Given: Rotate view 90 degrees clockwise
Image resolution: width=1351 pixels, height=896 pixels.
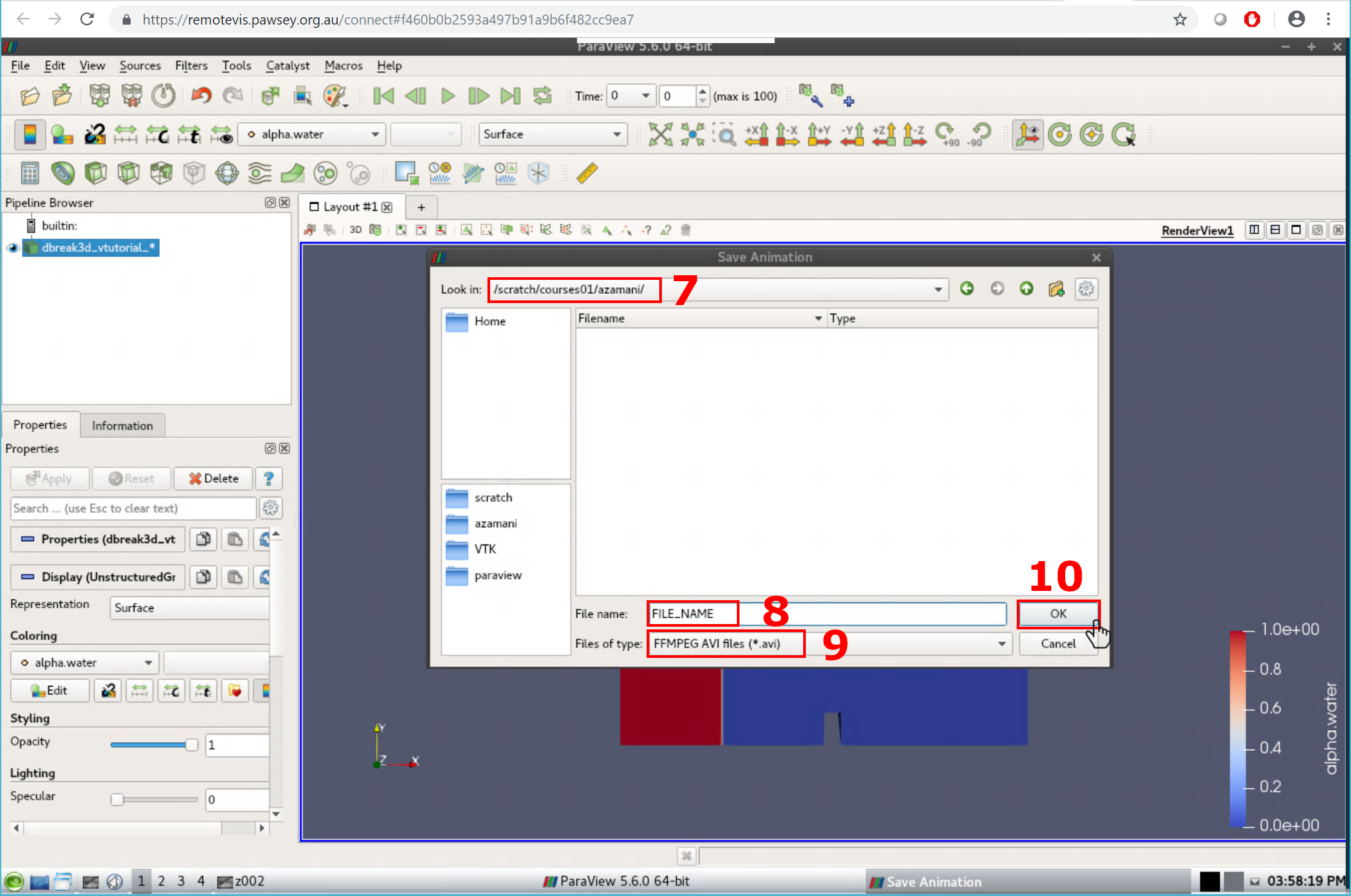Looking at the screenshot, I should pyautogui.click(x=947, y=135).
